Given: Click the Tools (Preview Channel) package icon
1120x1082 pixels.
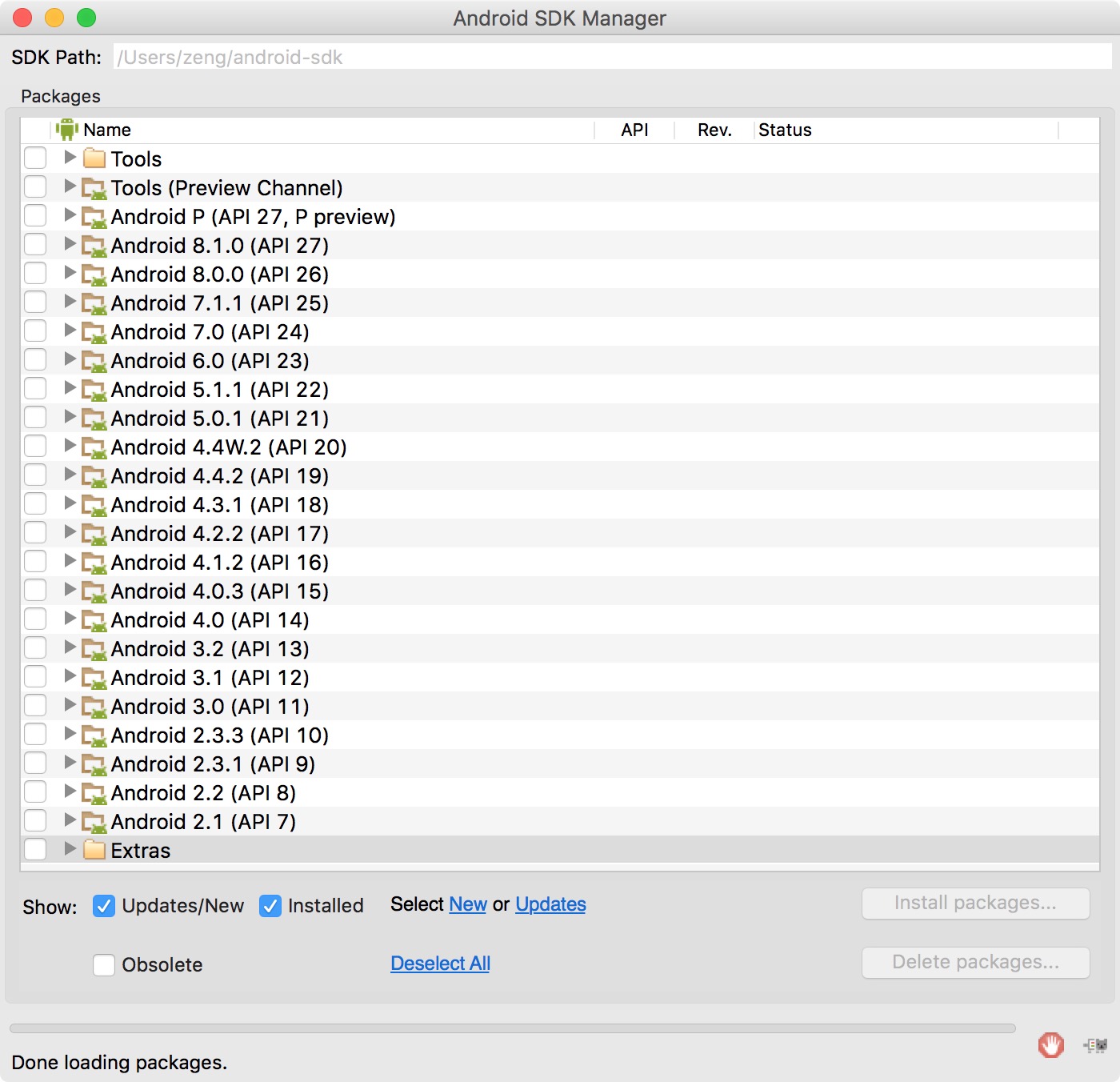Looking at the screenshot, I should [94, 189].
